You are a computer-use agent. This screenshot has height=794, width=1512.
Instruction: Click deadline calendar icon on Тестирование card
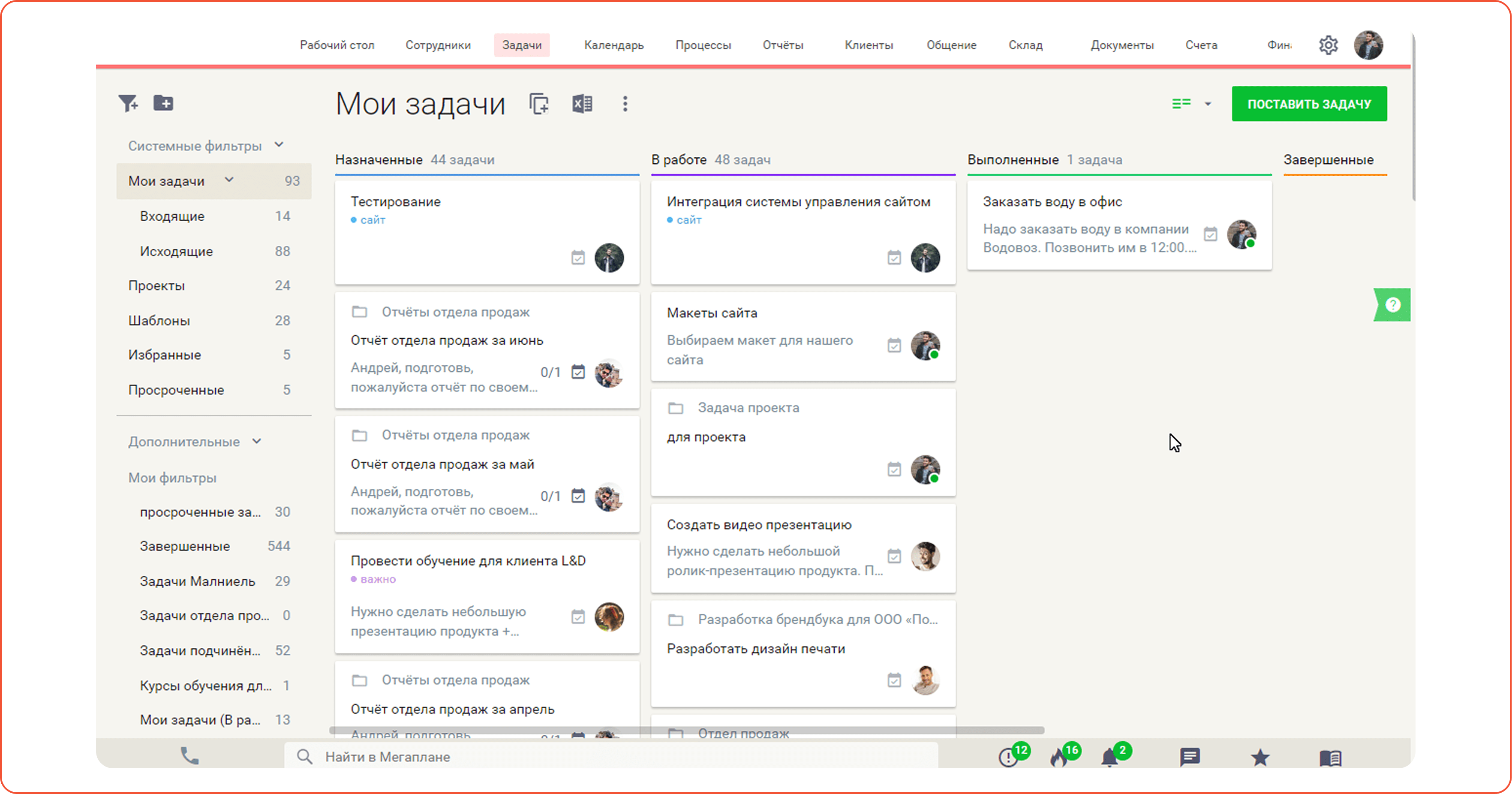click(x=578, y=258)
